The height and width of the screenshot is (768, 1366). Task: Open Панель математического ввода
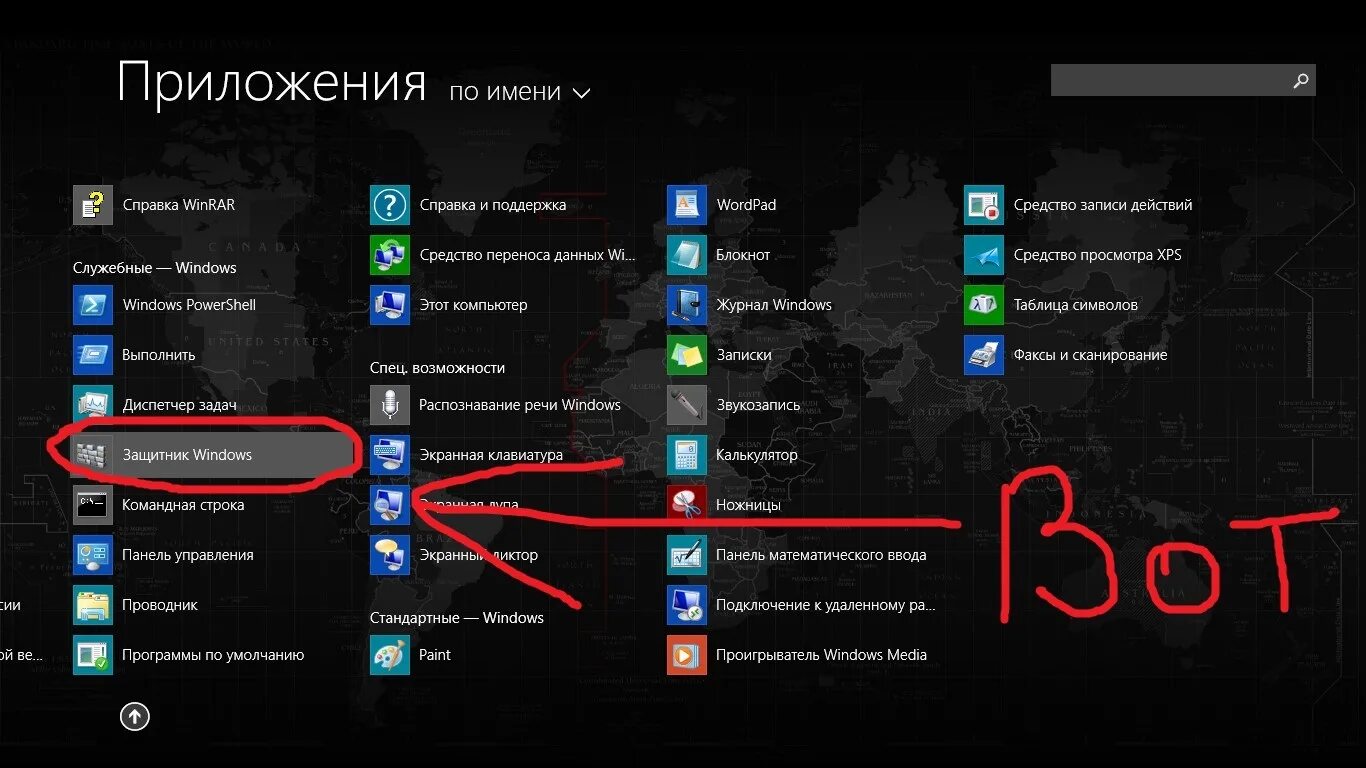(x=797, y=555)
